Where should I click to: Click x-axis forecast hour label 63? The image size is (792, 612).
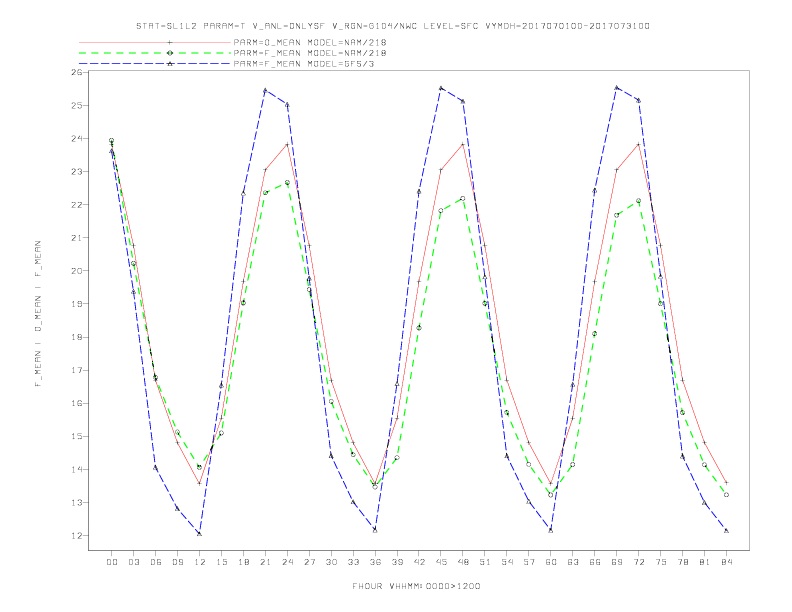(x=573, y=562)
